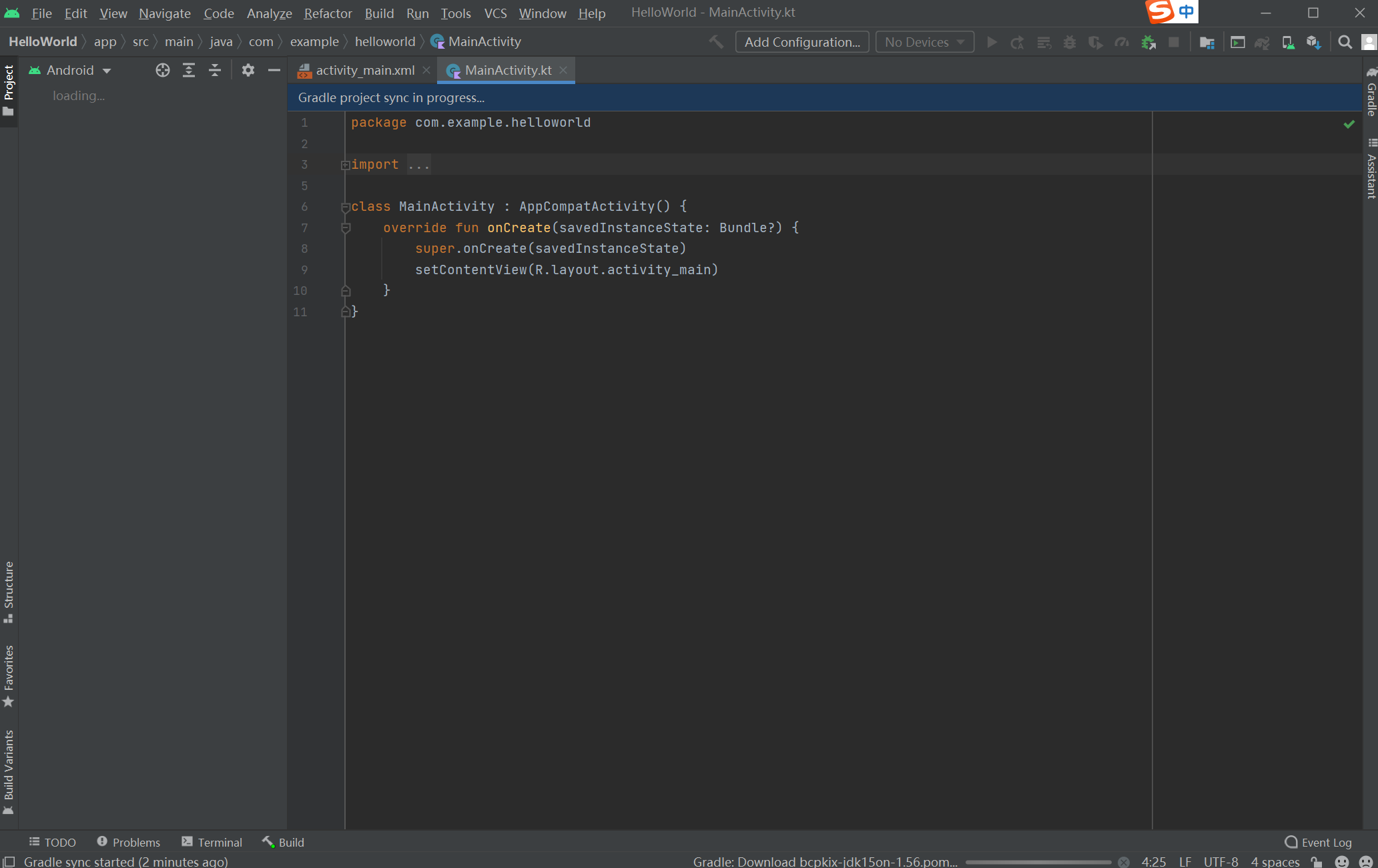This screenshot has width=1378, height=868.
Task: Select Opened File locate target icon
Action: (162, 70)
